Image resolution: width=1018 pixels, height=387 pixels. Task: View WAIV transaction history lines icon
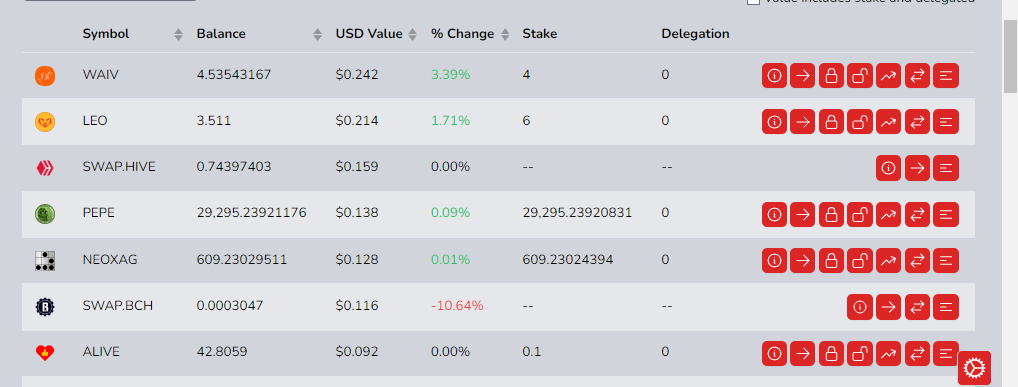coord(946,75)
